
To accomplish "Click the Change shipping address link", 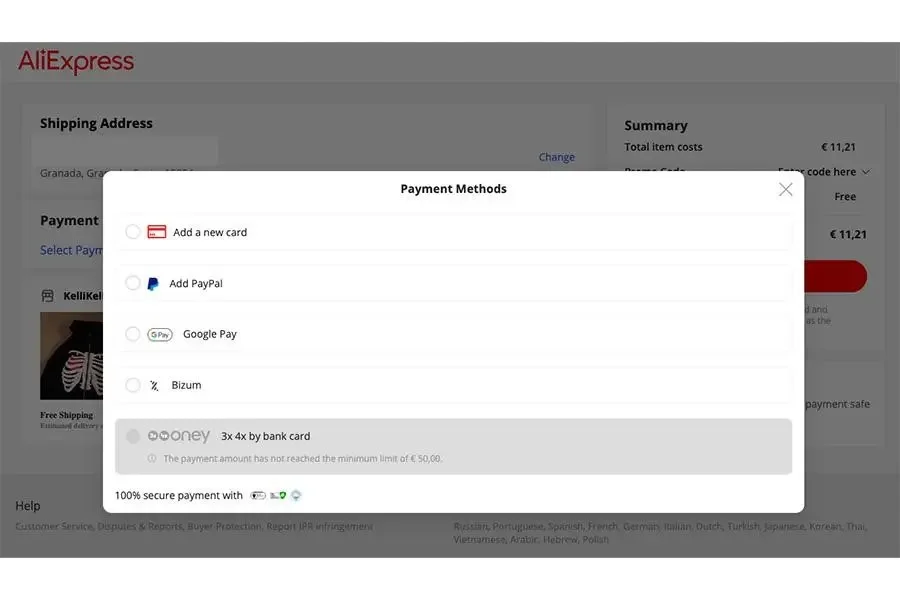I will (x=557, y=157).
